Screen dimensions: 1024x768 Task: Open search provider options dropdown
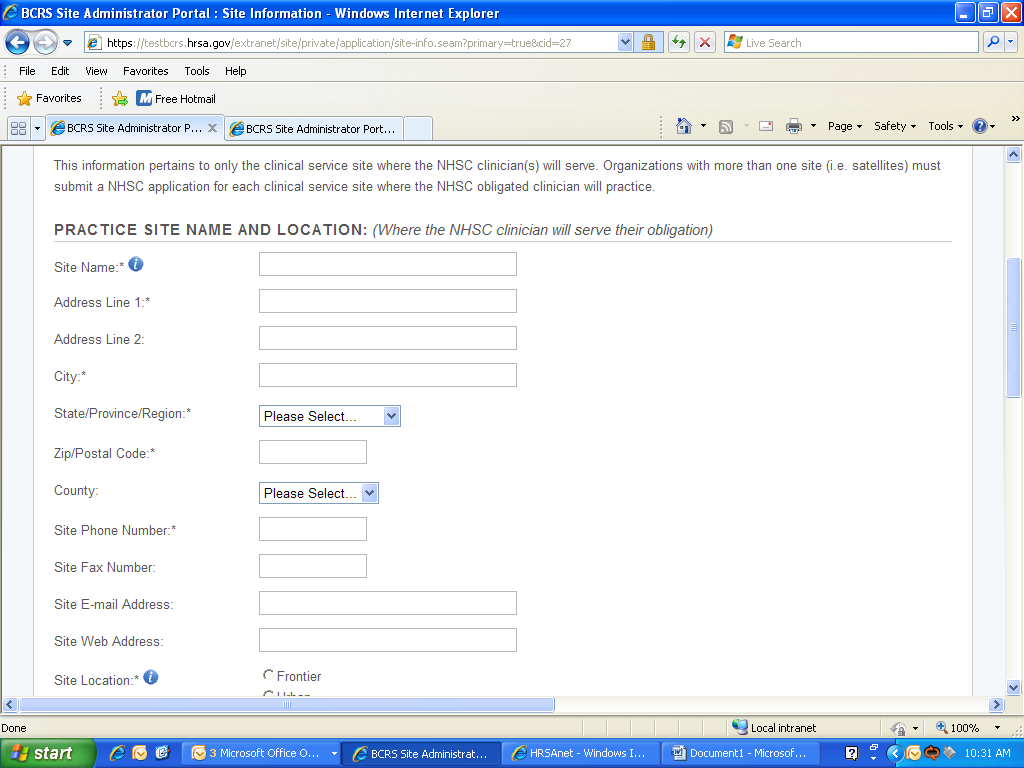click(x=1011, y=42)
